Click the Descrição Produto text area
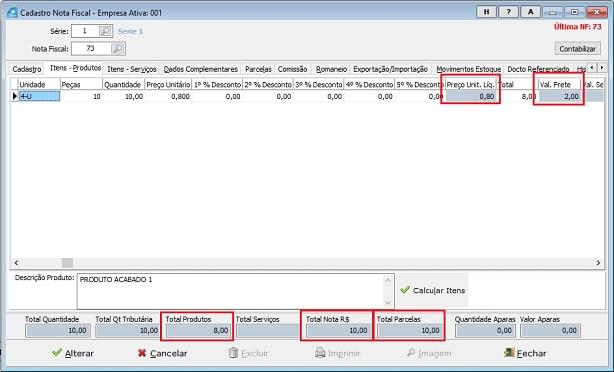Image resolution: width=614 pixels, height=372 pixels. pos(231,291)
